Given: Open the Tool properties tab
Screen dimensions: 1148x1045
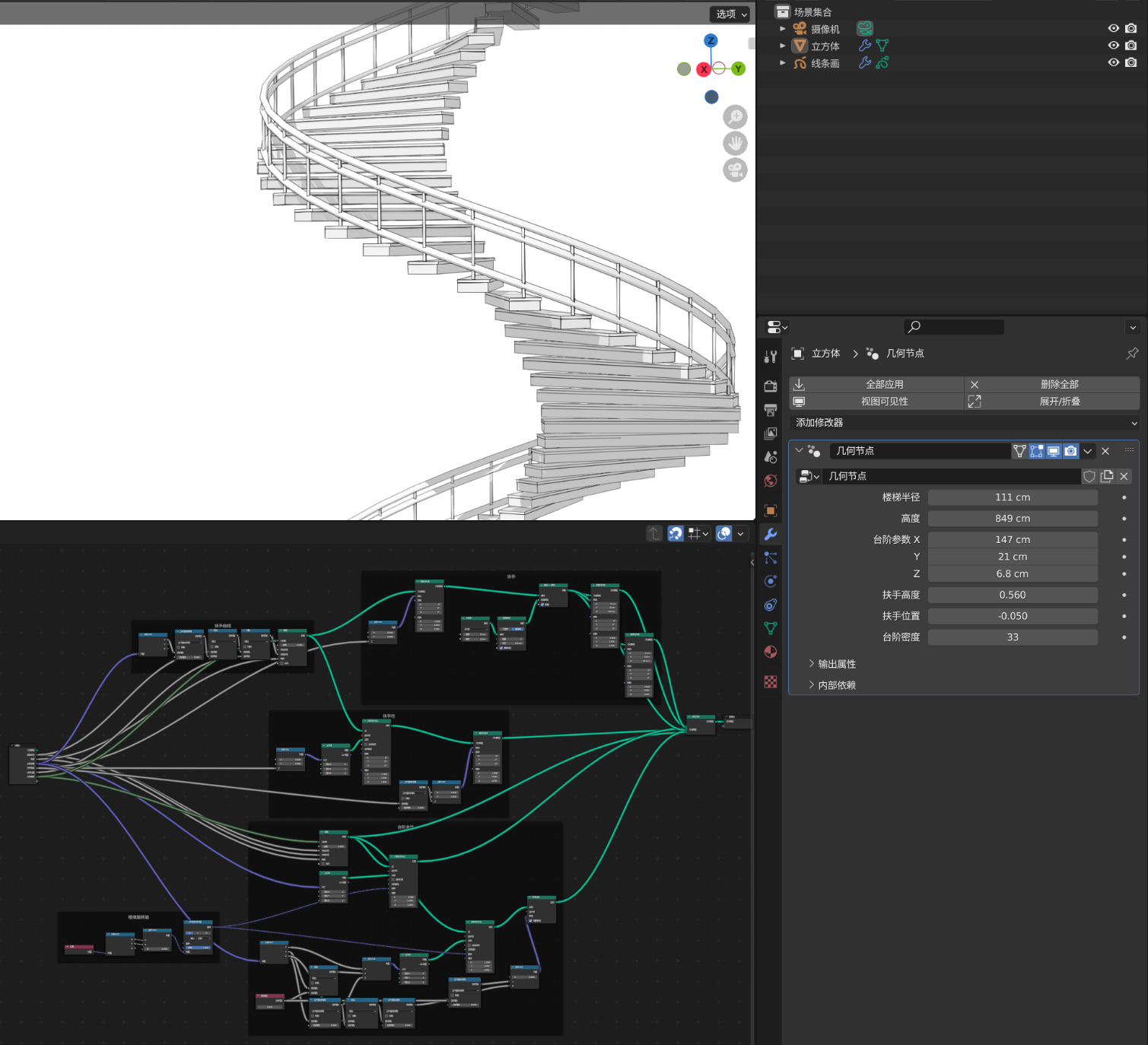Looking at the screenshot, I should [771, 356].
